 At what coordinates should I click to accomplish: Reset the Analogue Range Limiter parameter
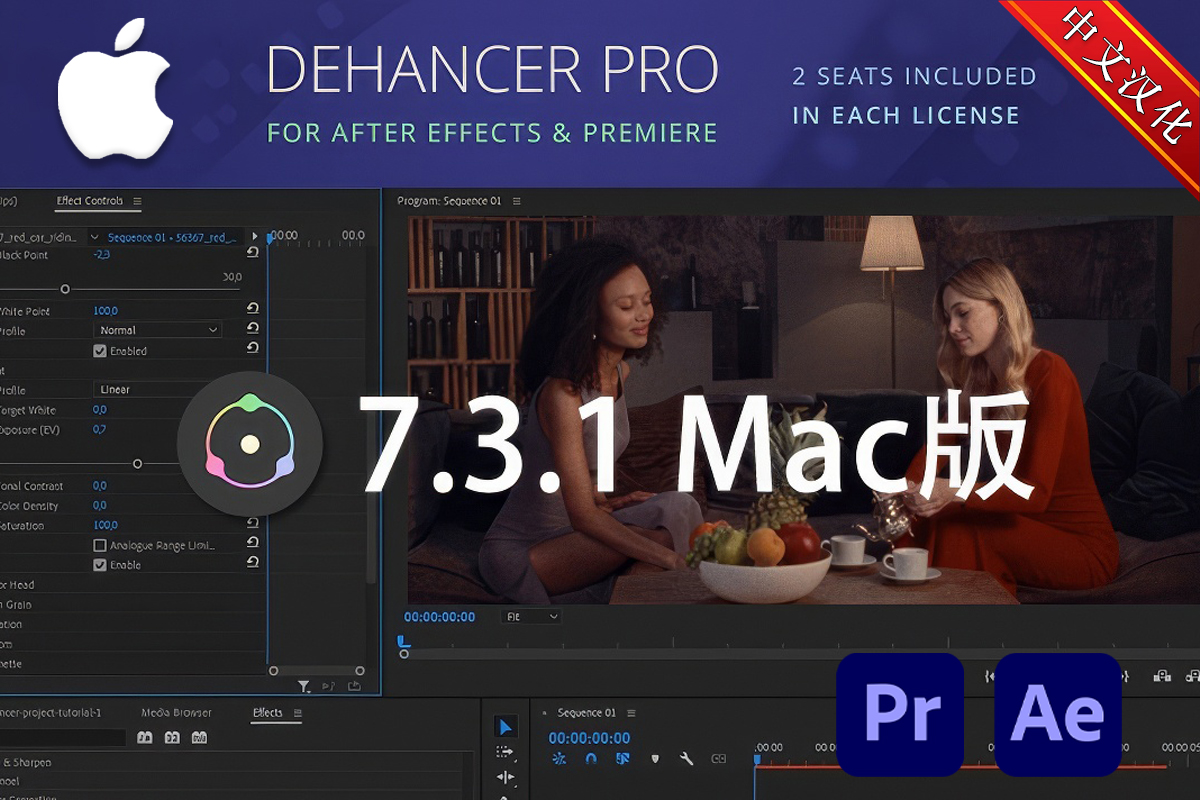pyautogui.click(x=252, y=543)
